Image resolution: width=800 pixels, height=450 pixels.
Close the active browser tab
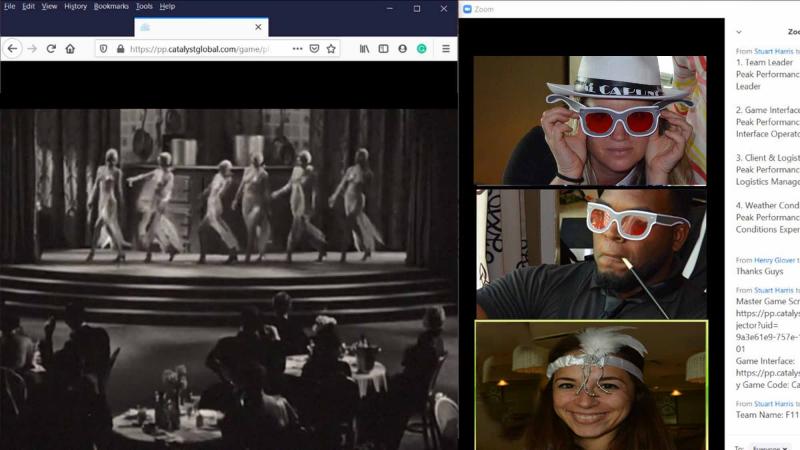click(x=258, y=27)
